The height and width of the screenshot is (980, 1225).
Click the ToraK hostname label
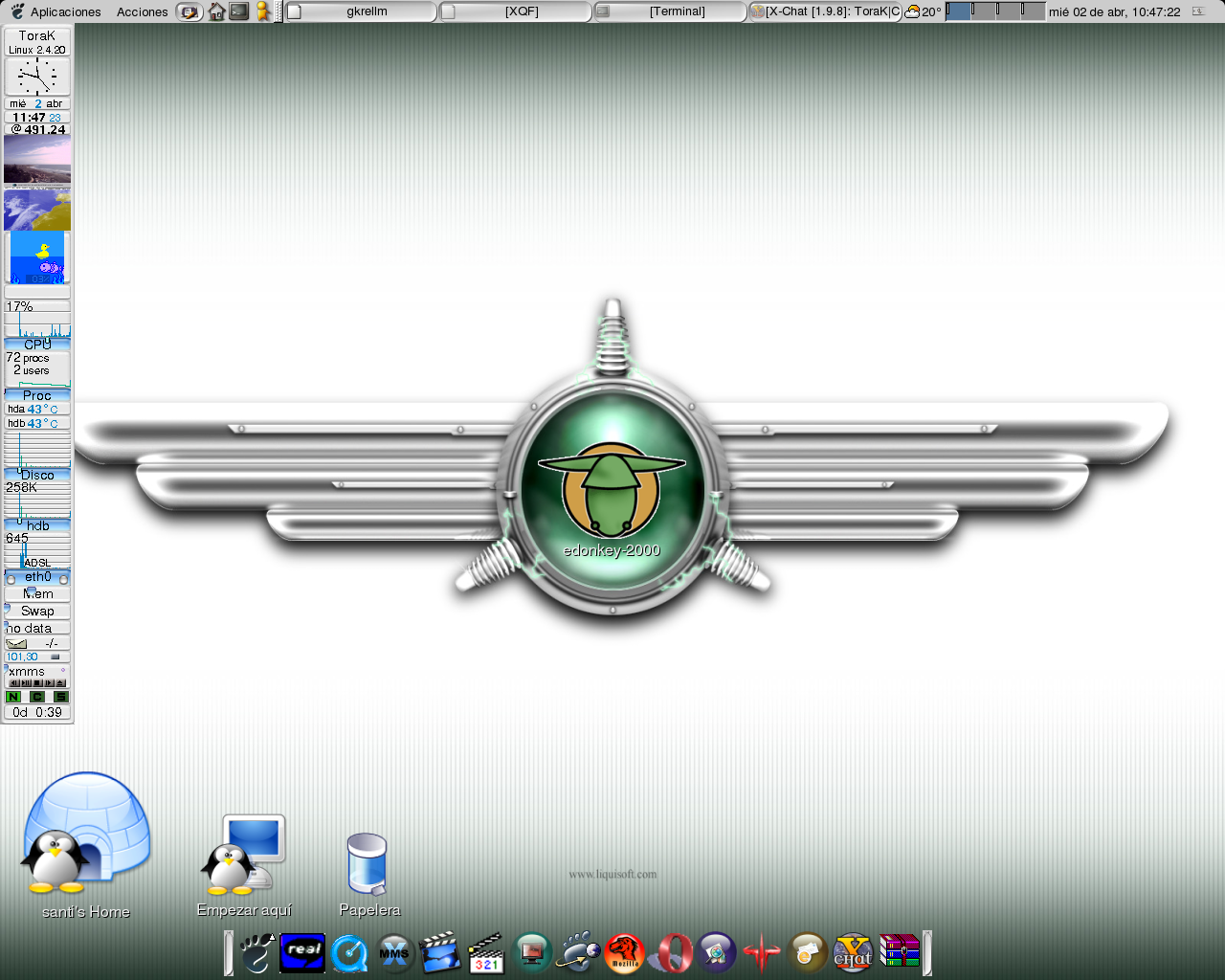(x=37, y=35)
